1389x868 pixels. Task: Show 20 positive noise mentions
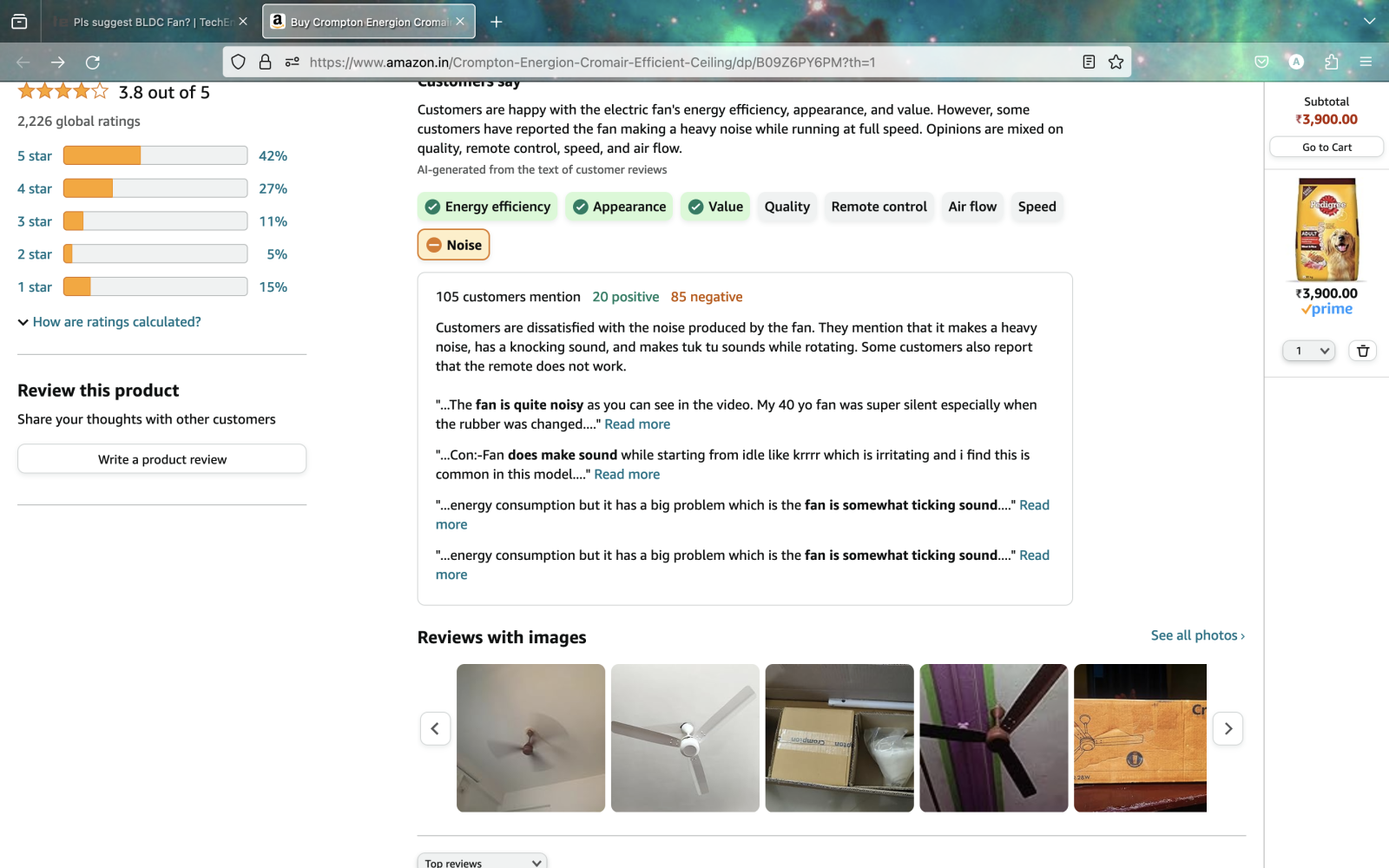[x=626, y=297]
